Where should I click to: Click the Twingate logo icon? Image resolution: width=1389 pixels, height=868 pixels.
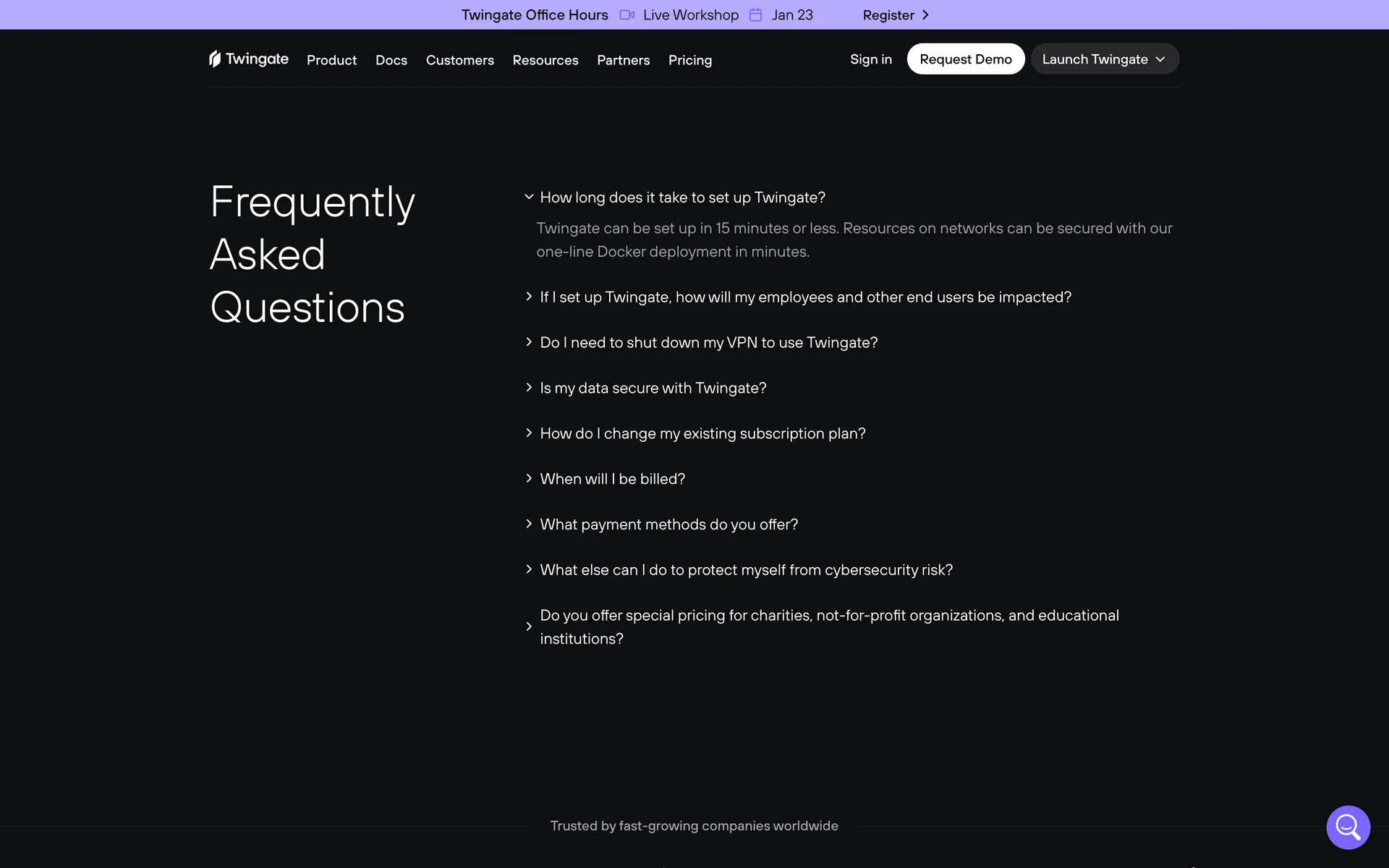(x=215, y=59)
